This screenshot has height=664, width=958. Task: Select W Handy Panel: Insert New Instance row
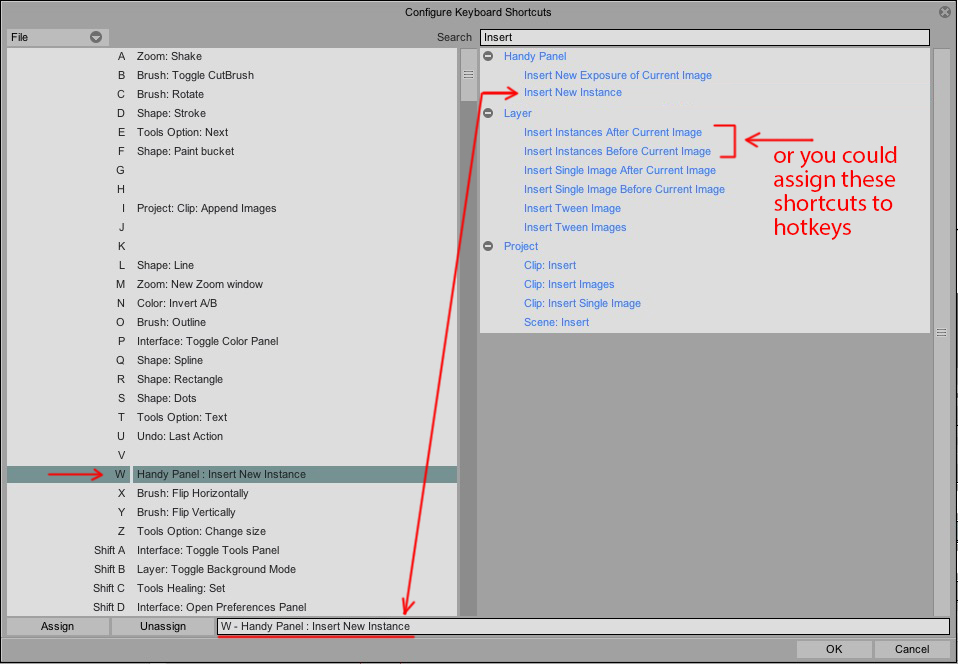(x=232, y=474)
